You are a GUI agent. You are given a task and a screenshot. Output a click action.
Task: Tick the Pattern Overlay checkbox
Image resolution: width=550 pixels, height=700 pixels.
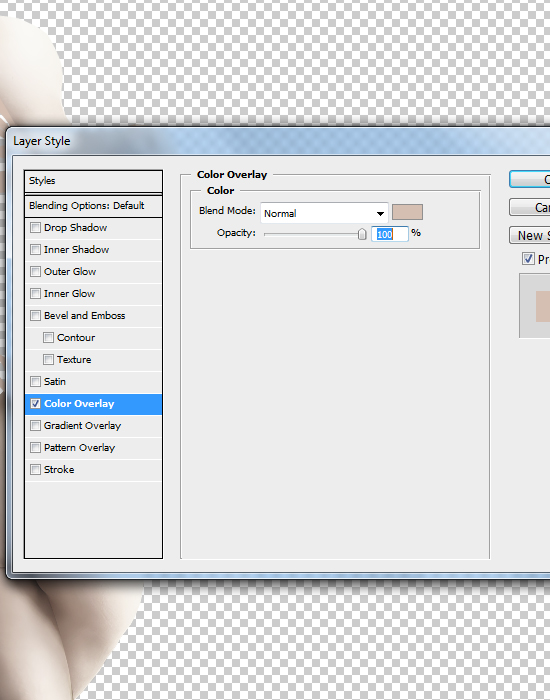click(35, 447)
